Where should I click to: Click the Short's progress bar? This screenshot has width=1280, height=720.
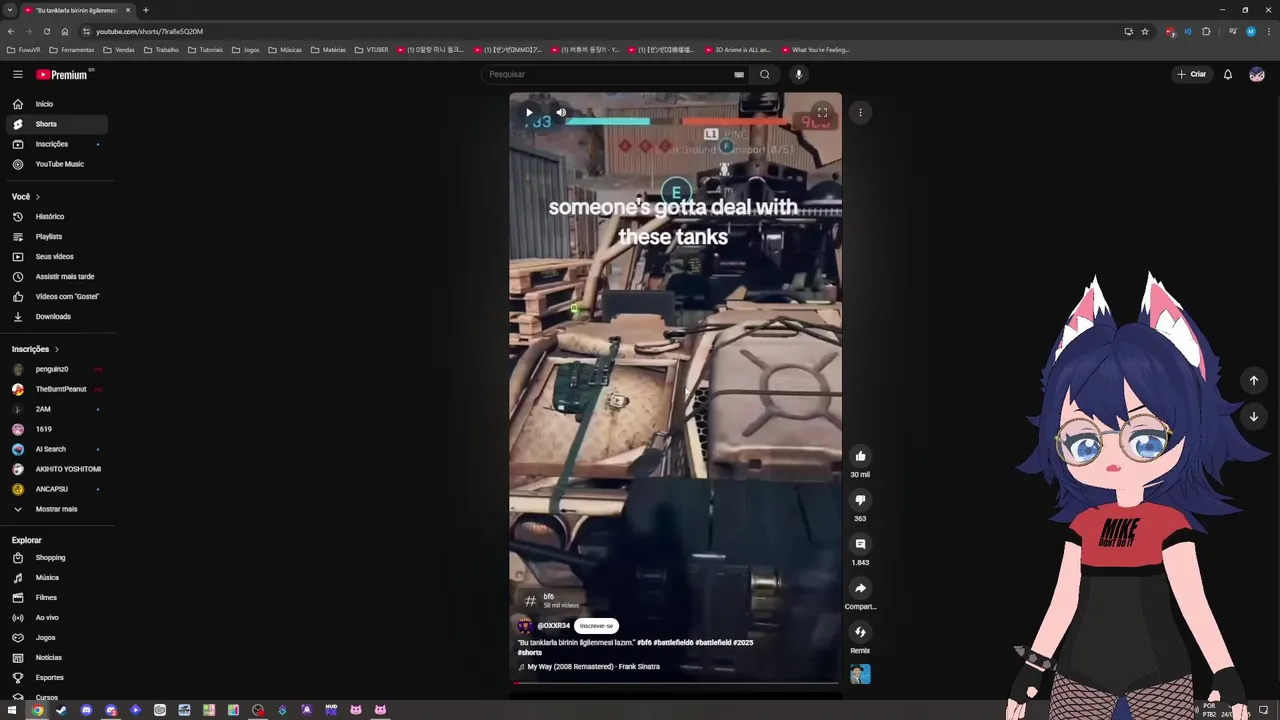(675, 683)
